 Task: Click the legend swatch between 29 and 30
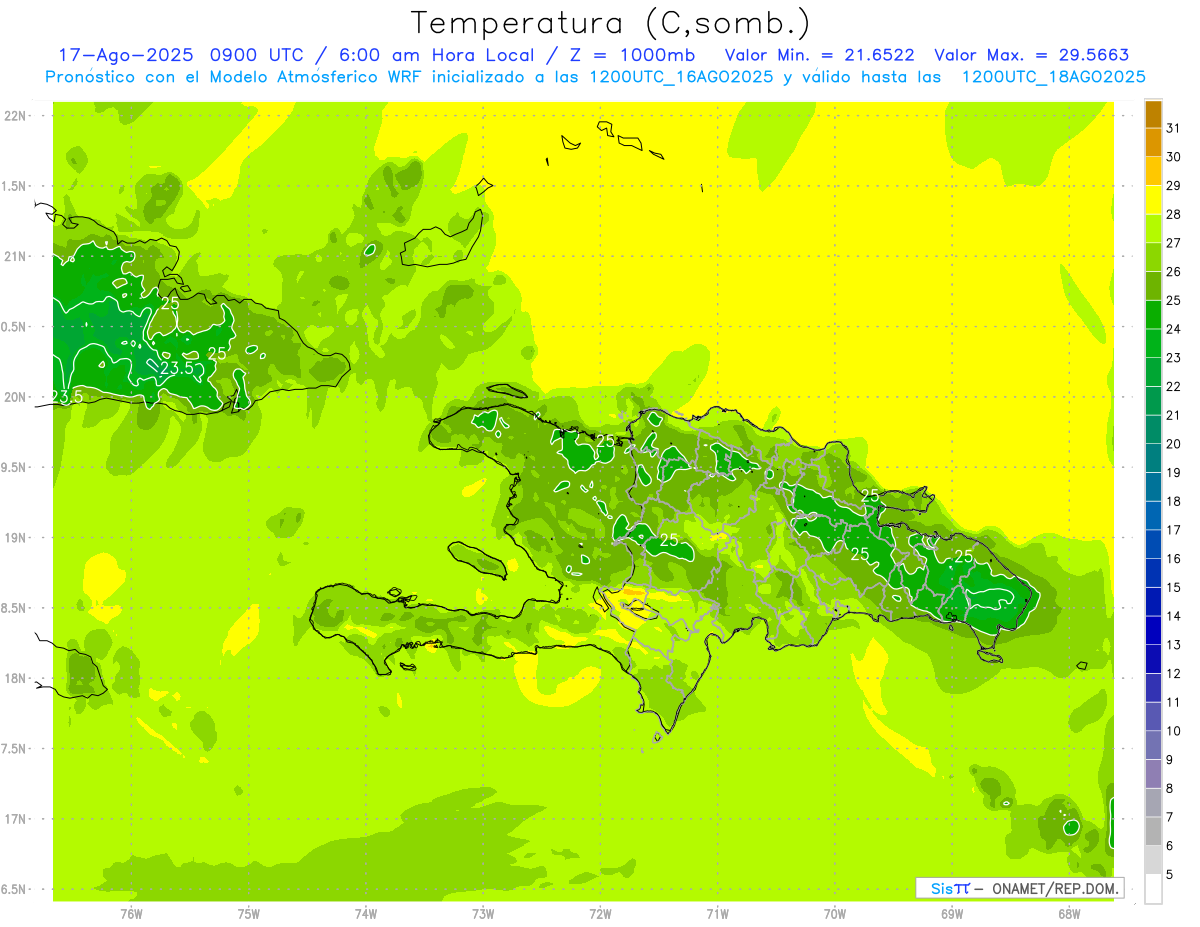[1153, 171]
